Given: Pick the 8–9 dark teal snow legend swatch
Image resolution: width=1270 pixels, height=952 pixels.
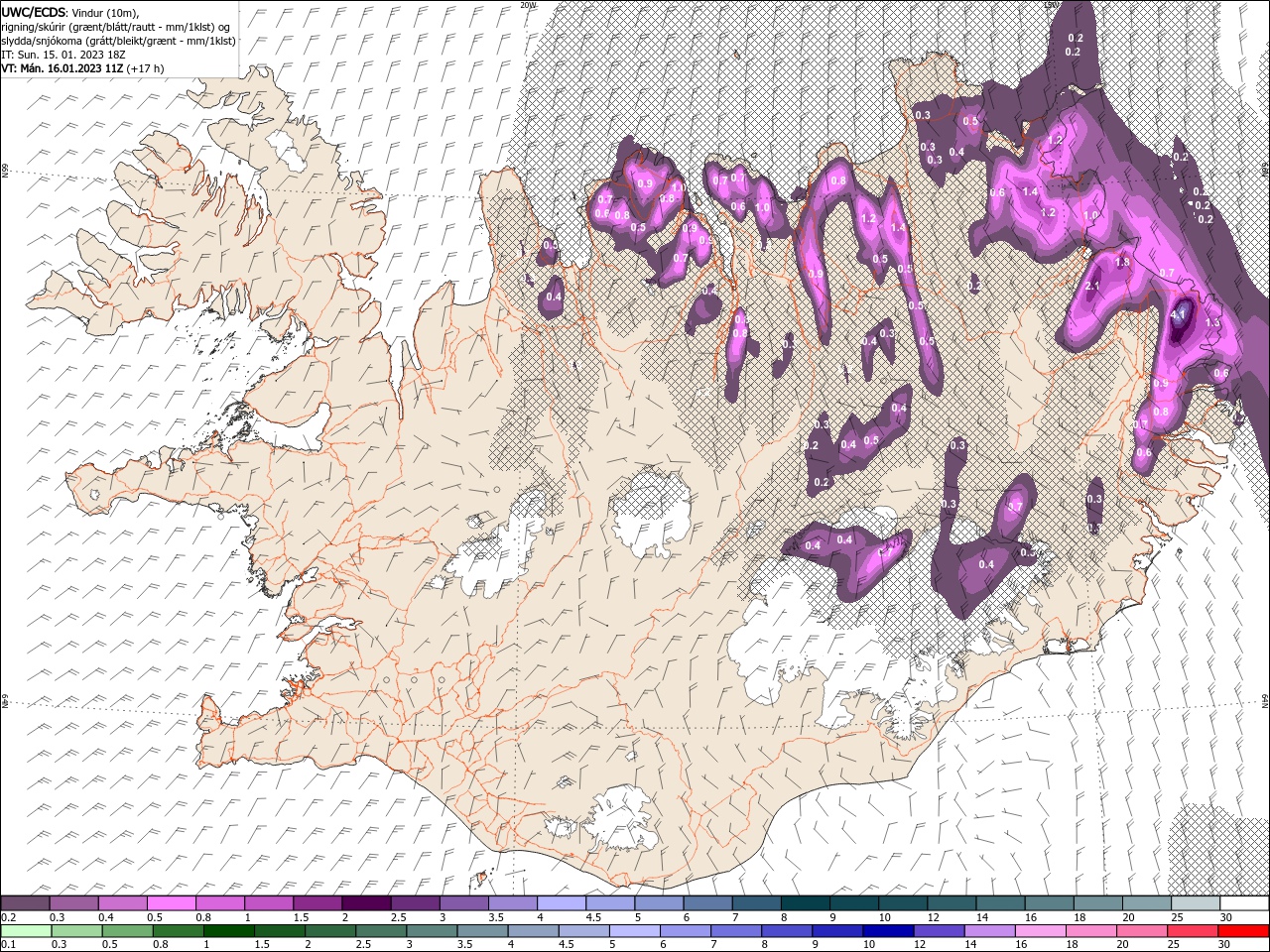Looking at the screenshot, I should click(x=805, y=903).
